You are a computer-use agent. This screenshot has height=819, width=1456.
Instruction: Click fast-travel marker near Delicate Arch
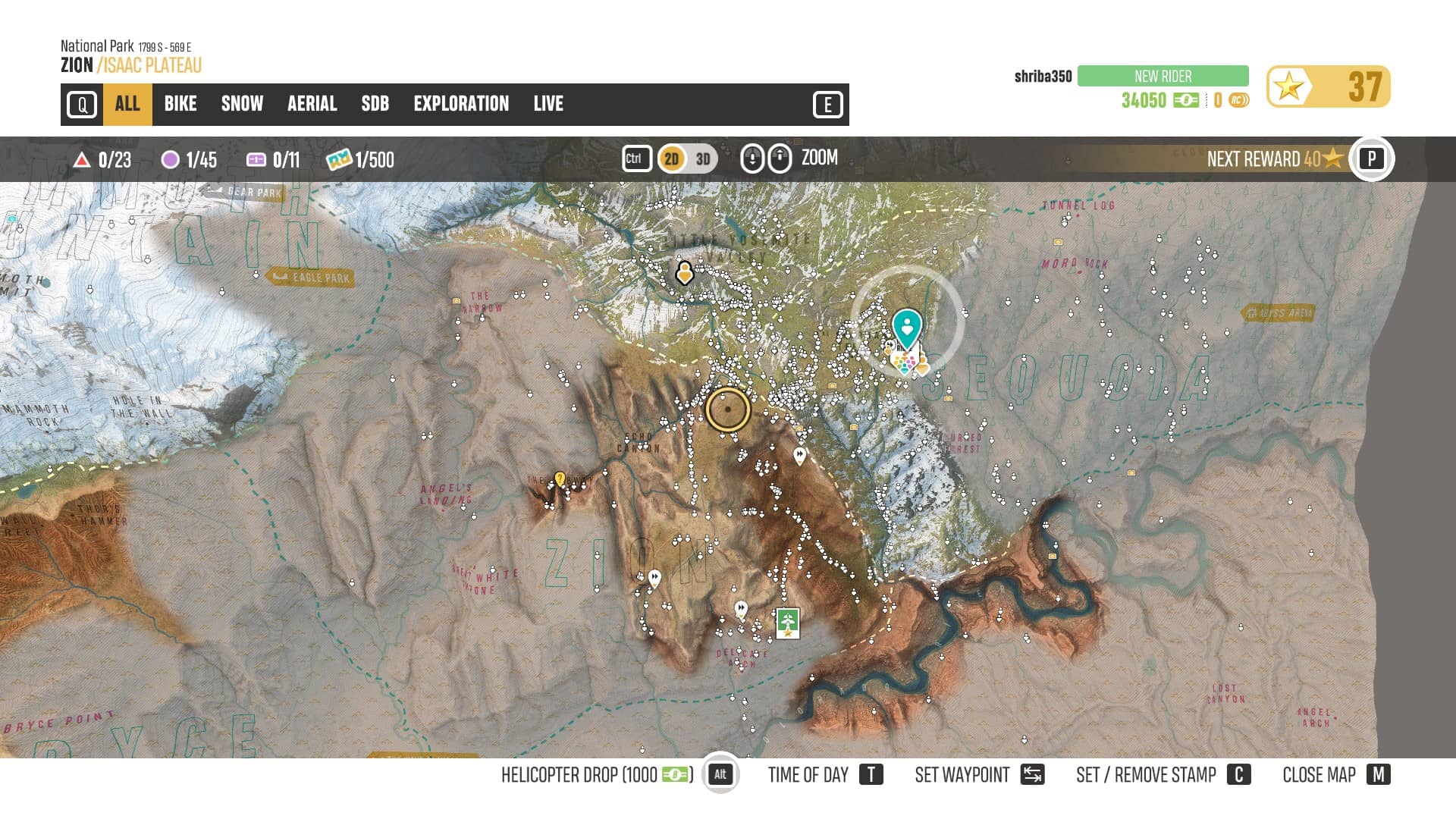point(741,608)
